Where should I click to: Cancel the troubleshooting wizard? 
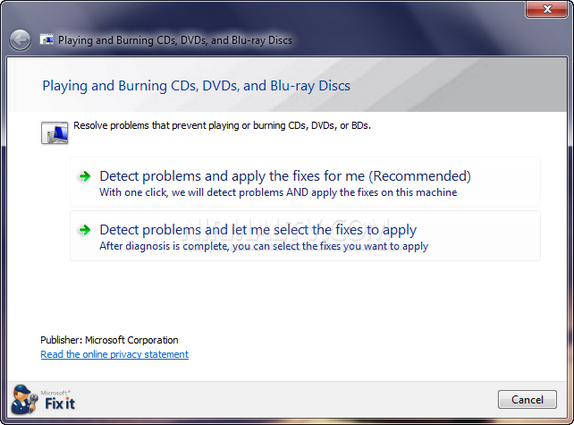coord(527,399)
